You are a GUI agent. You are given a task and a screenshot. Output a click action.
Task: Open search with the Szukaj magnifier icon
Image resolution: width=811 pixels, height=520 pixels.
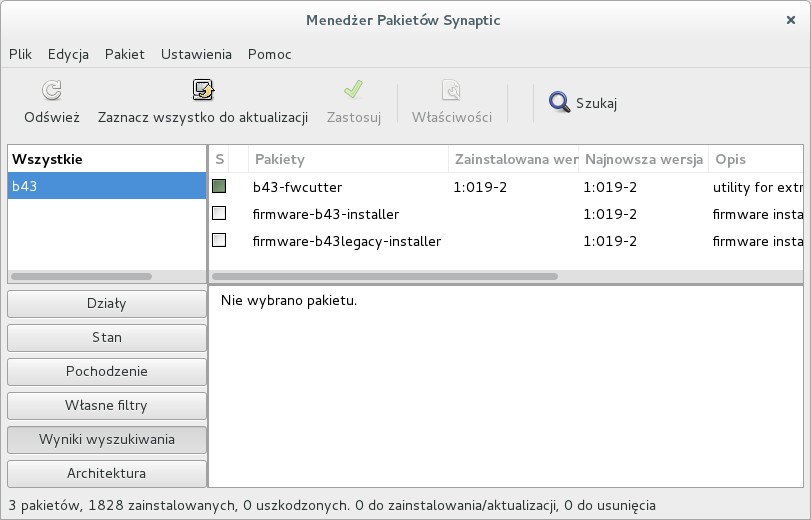click(559, 101)
